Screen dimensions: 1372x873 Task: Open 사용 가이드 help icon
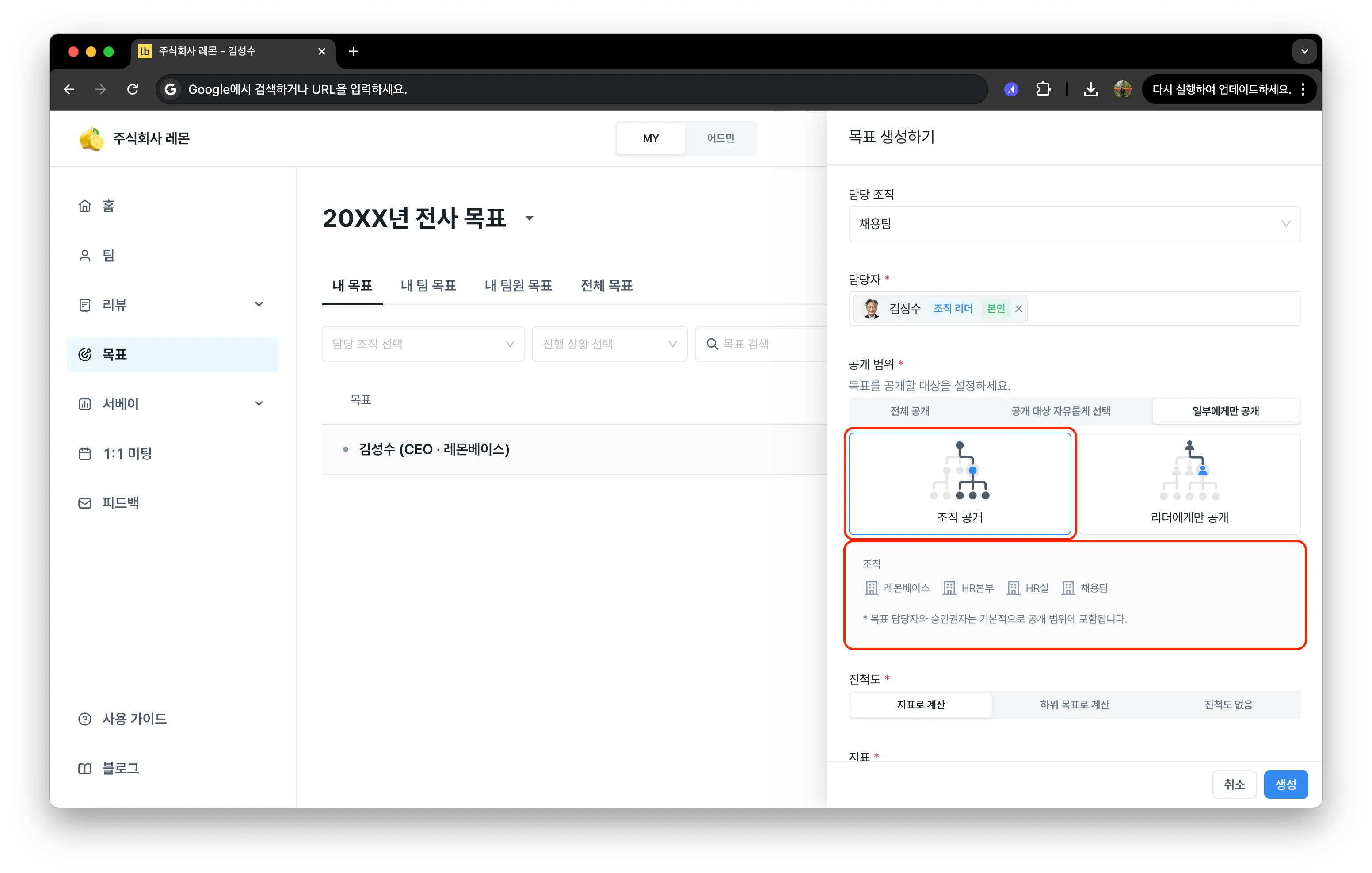coord(84,719)
